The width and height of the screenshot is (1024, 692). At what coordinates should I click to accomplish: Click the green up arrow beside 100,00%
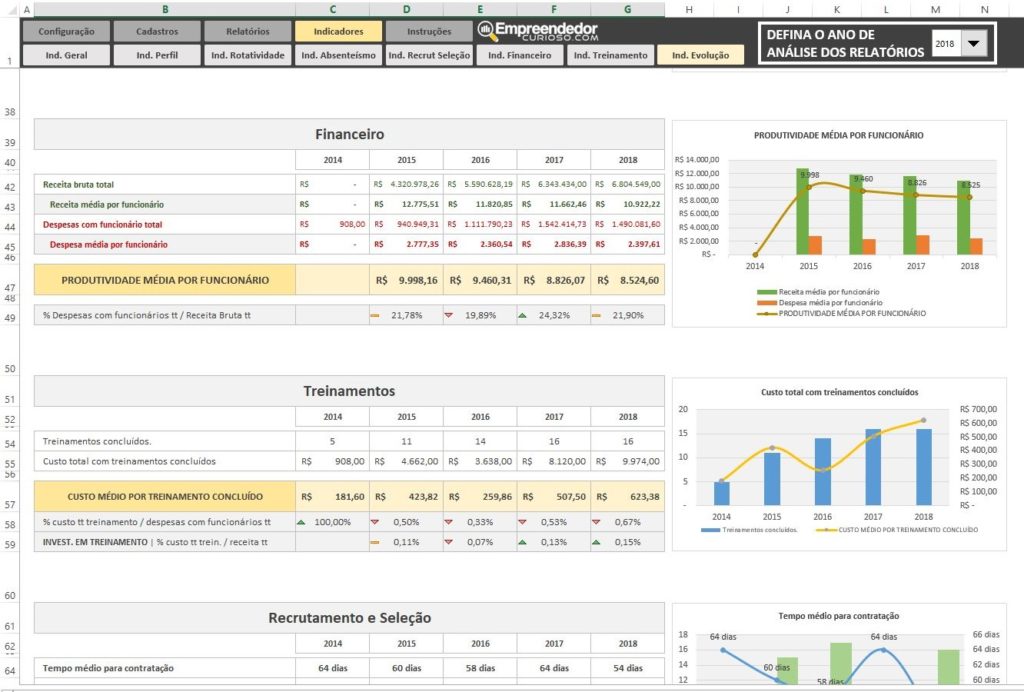point(302,522)
